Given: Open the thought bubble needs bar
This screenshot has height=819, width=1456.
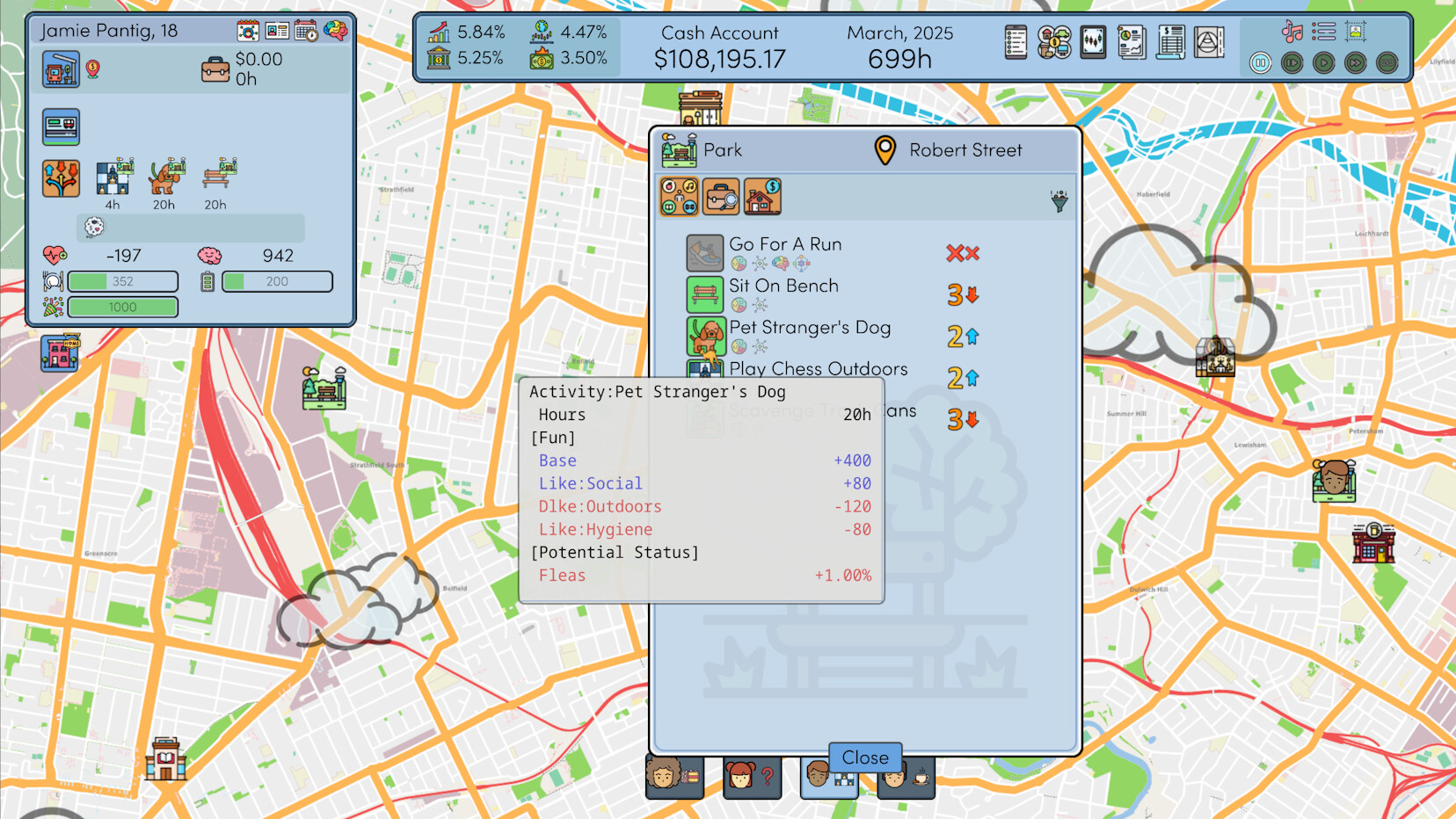Looking at the screenshot, I should [190, 228].
